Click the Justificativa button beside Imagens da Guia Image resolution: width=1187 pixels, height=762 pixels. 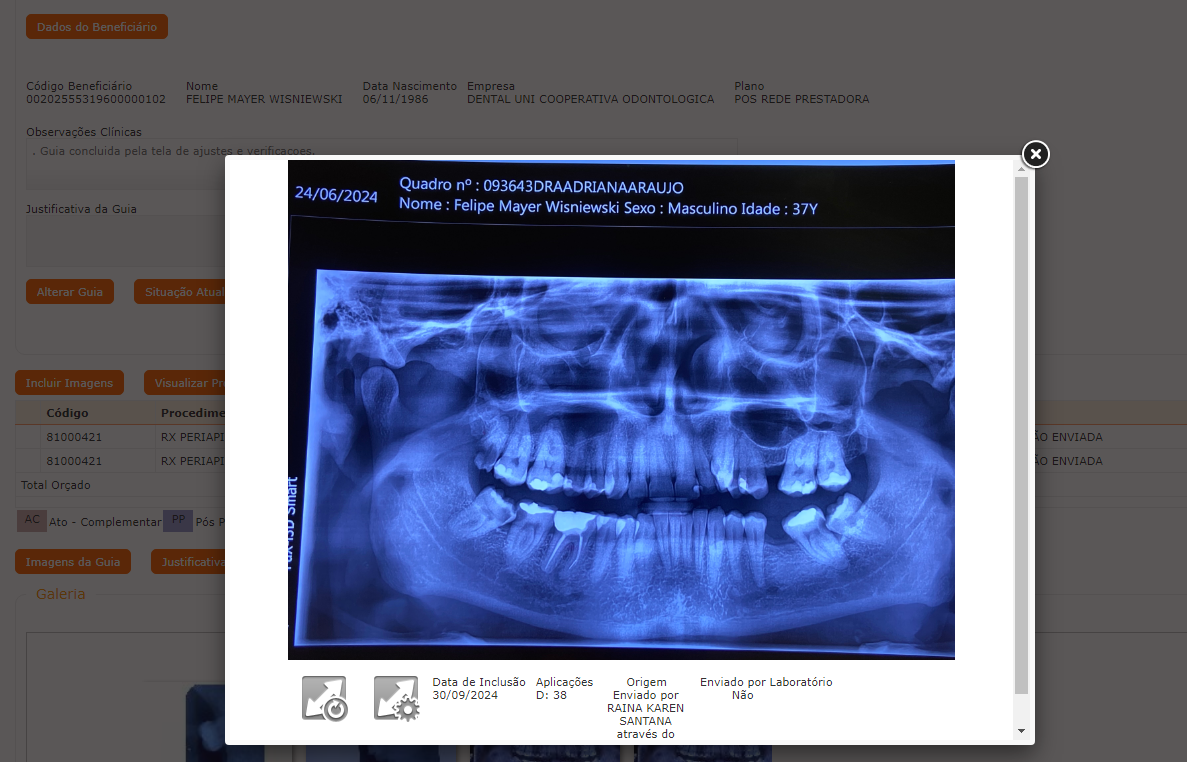[188, 561]
